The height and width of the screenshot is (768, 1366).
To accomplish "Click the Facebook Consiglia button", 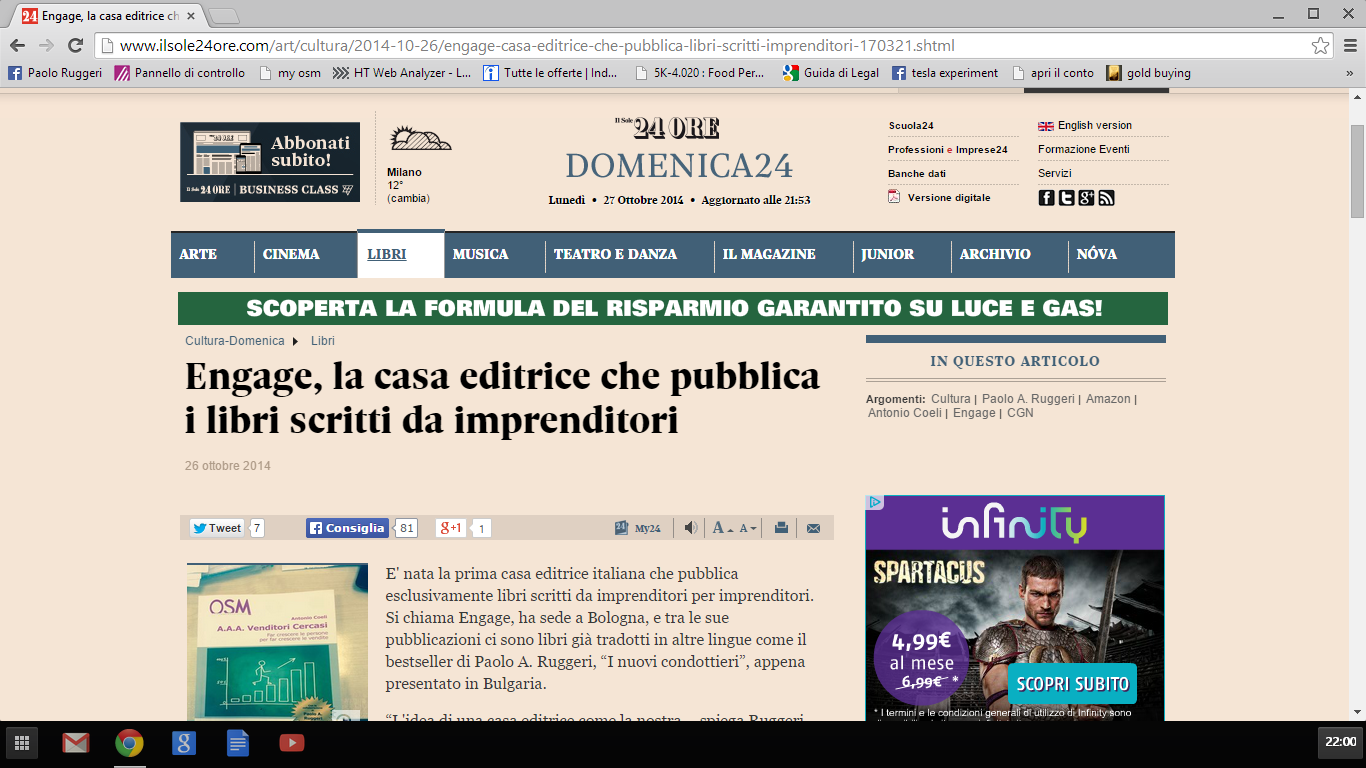I will 347,528.
